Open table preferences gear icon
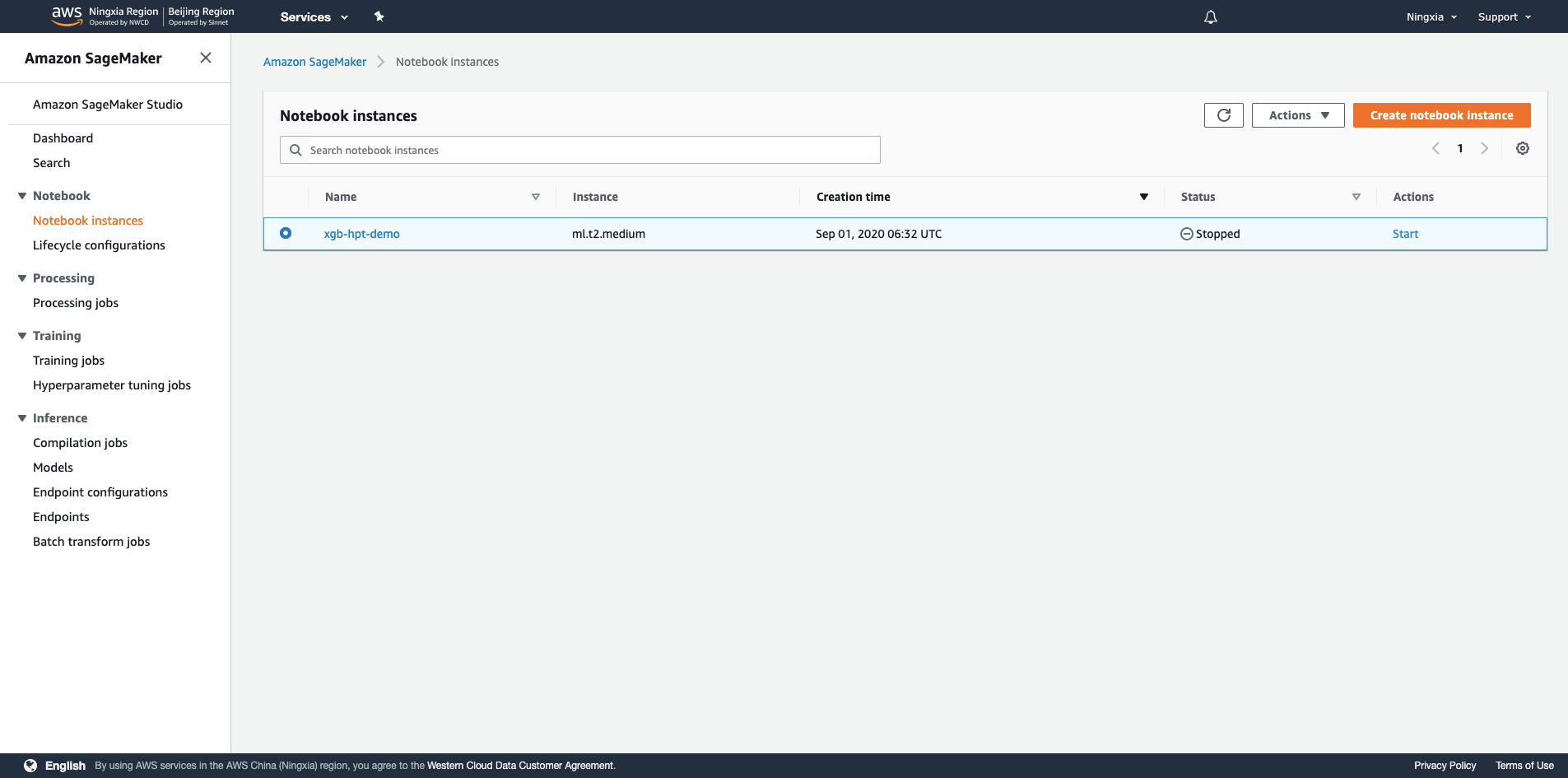The width and height of the screenshot is (1568, 778). [1523, 148]
